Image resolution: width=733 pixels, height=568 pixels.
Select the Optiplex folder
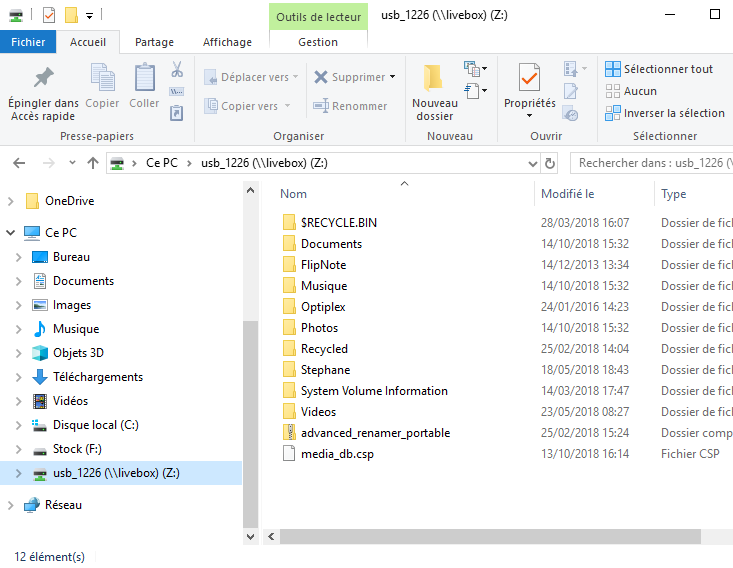click(x=323, y=307)
